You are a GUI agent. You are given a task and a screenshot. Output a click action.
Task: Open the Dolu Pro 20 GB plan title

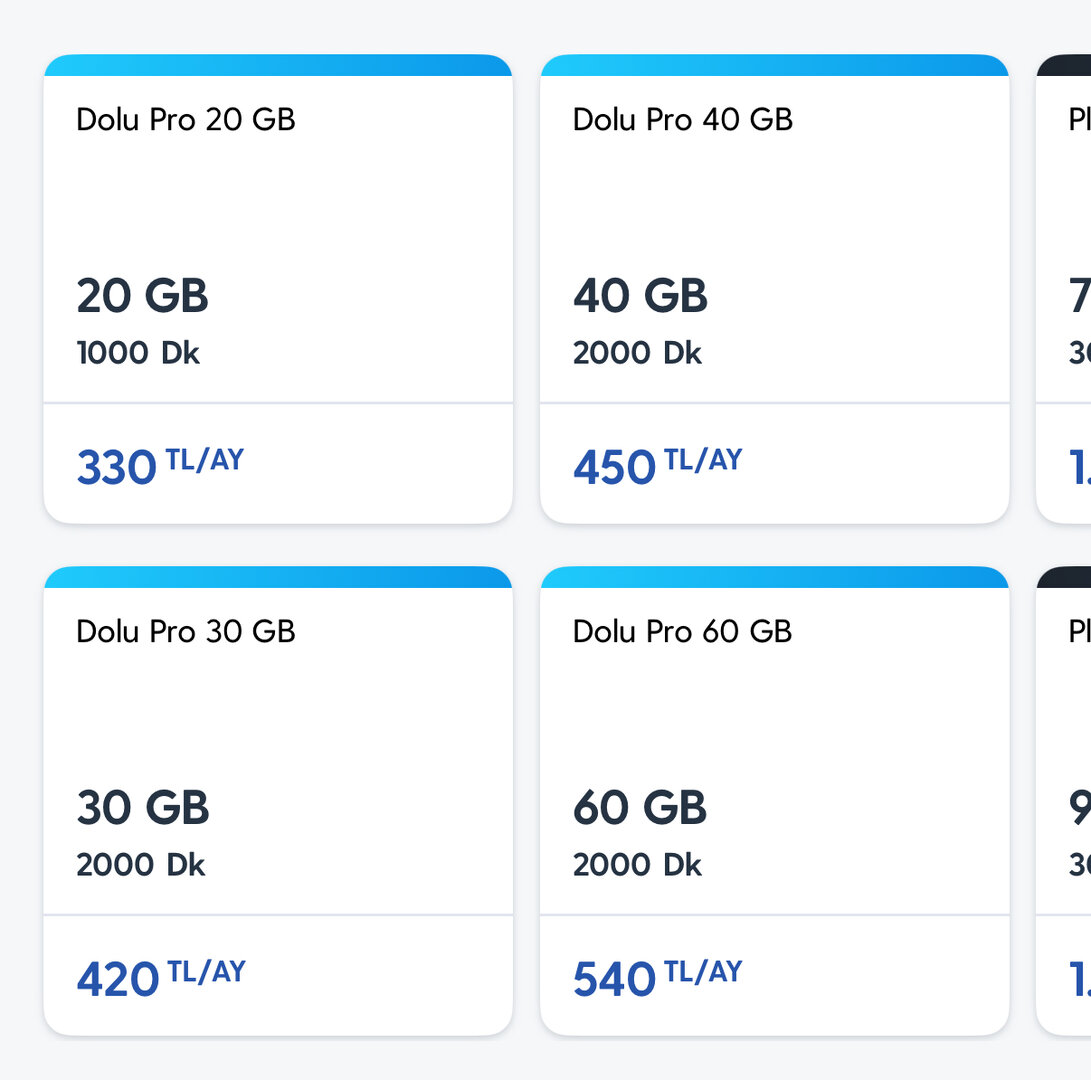[x=186, y=120]
